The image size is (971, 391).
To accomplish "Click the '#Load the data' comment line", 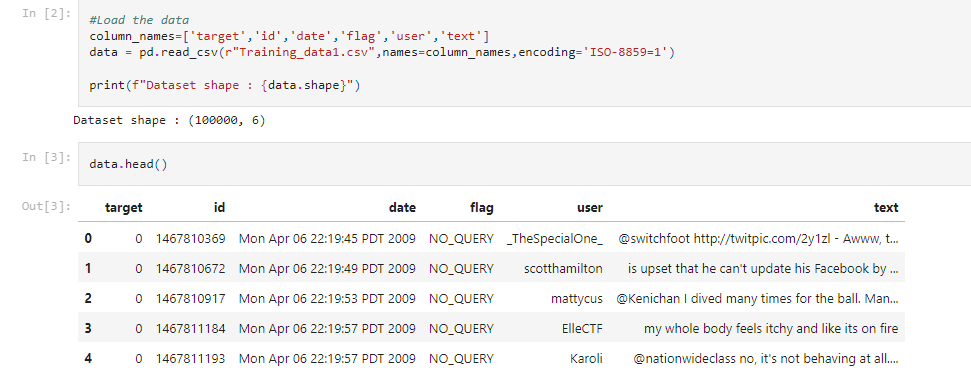I will [x=139, y=20].
